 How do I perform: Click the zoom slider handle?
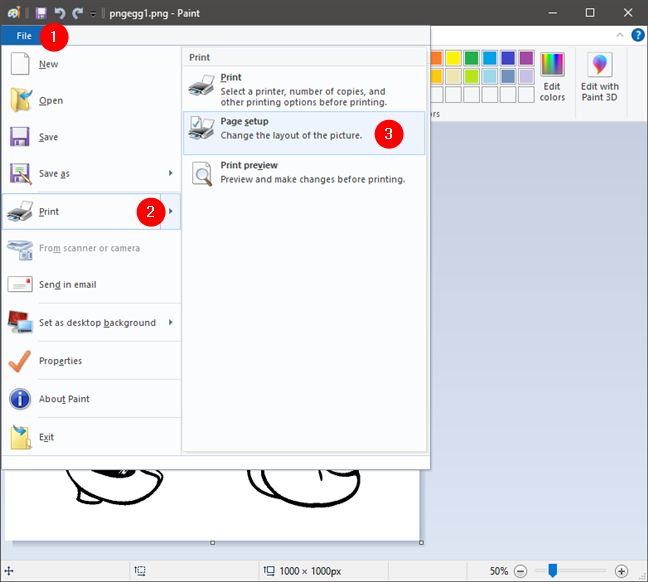click(552, 571)
